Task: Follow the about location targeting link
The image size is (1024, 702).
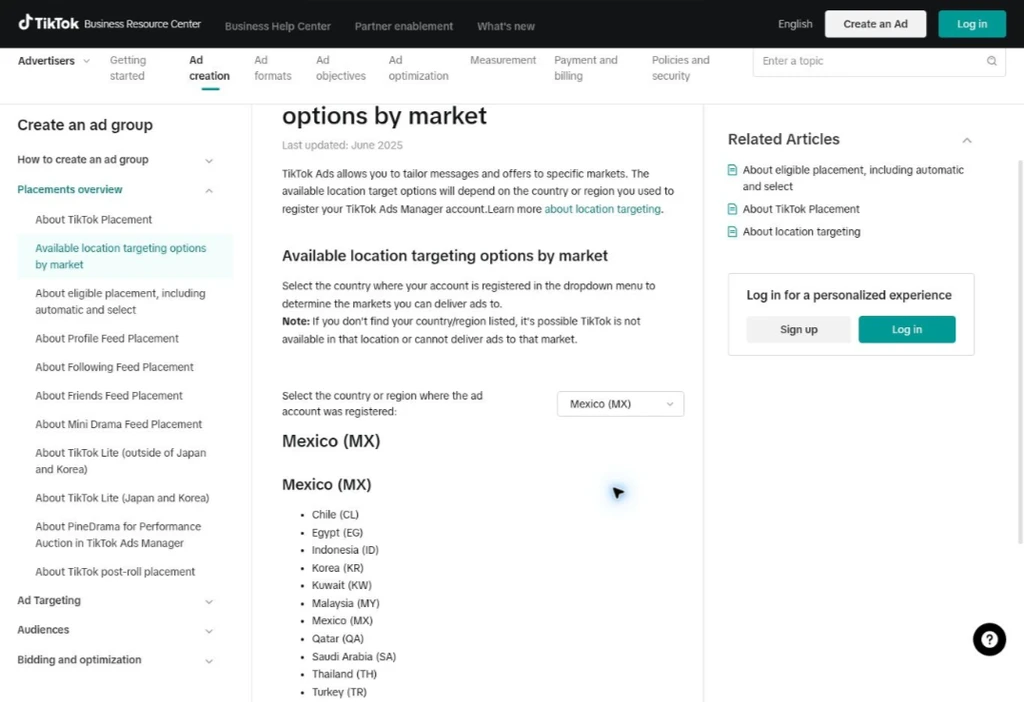Action: pyautogui.click(x=602, y=209)
